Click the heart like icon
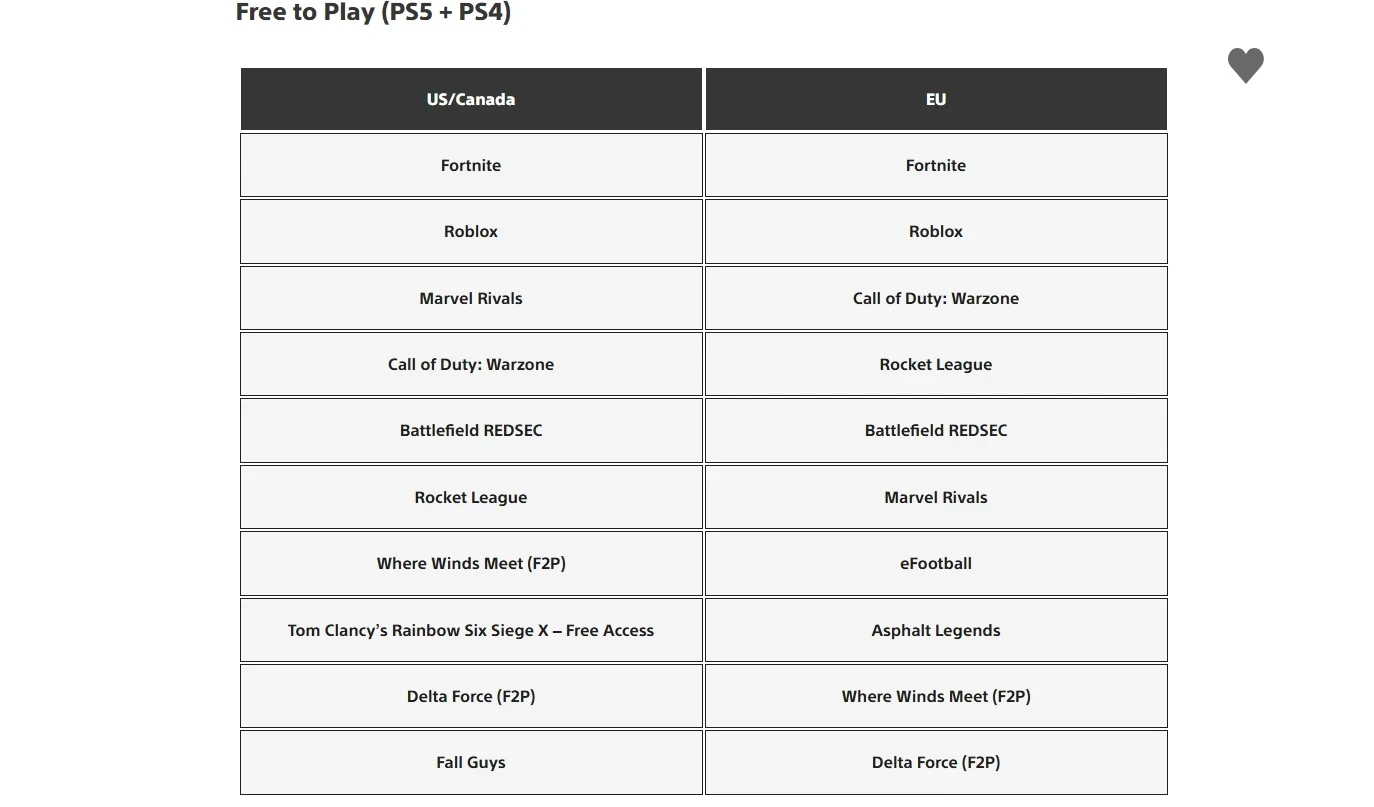The image size is (1374, 807). (x=1245, y=66)
